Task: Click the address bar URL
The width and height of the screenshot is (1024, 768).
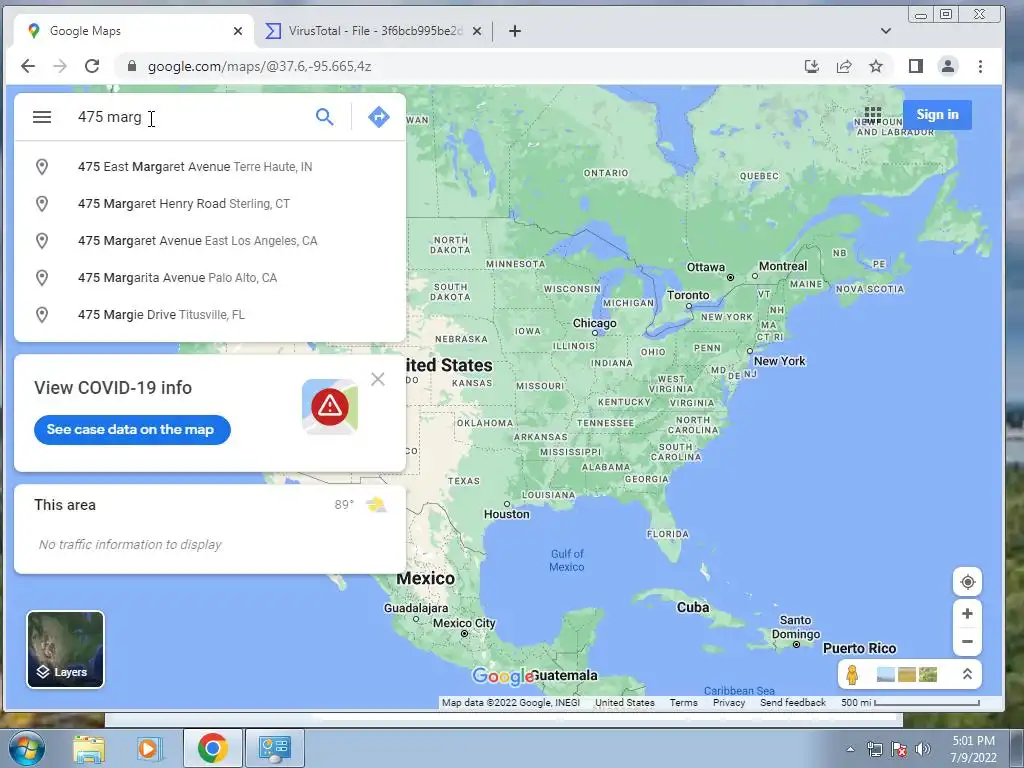Action: tap(259, 66)
